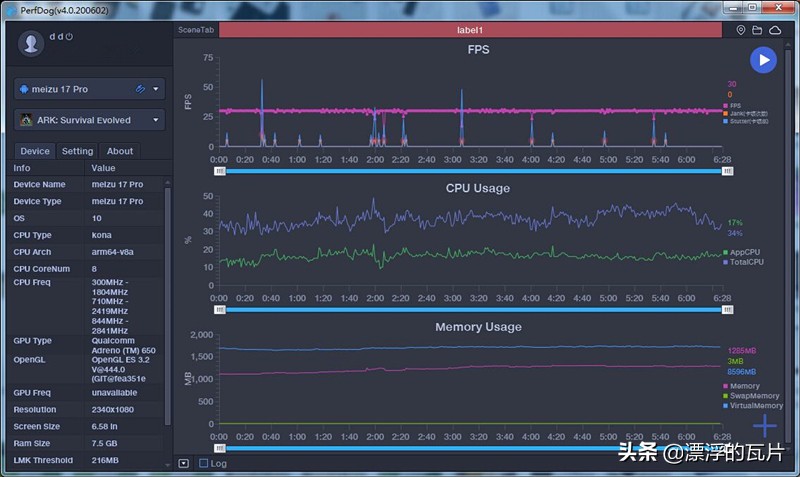This screenshot has height=477, width=800.
Task: Click the Memory Usage chart title
Action: coord(478,327)
